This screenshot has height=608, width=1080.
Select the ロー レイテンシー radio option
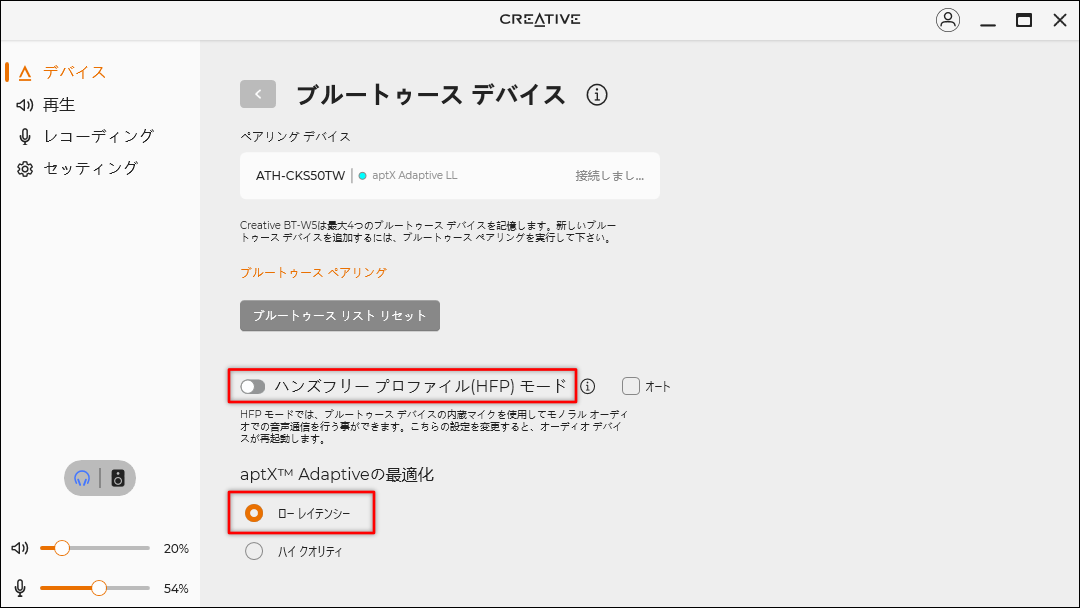tap(254, 513)
